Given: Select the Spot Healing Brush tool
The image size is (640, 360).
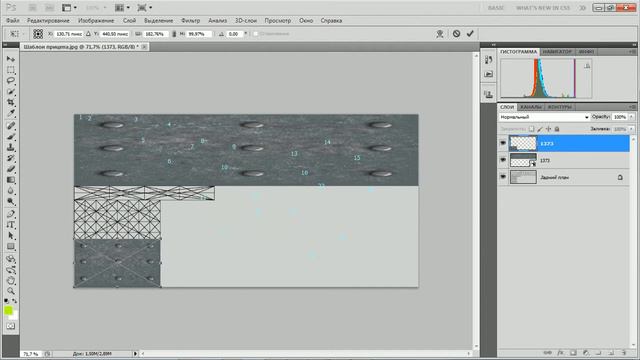Looking at the screenshot, I should pyautogui.click(x=11, y=126).
